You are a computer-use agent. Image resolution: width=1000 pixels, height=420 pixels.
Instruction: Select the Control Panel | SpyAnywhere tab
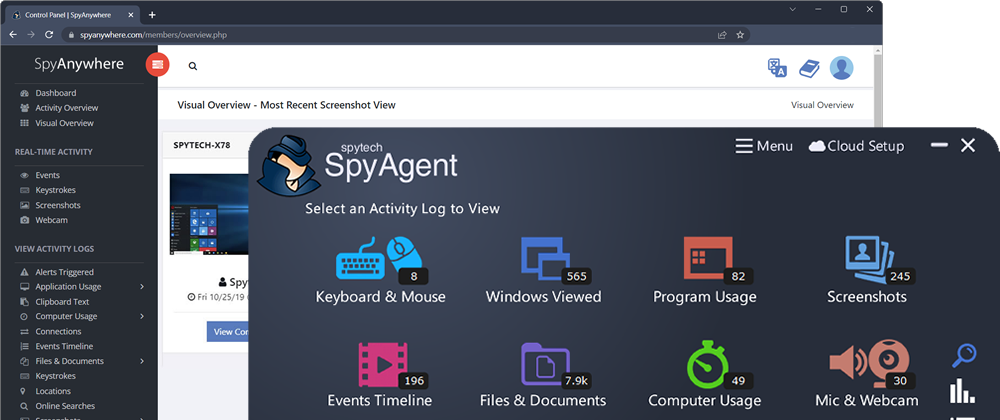tap(75, 15)
